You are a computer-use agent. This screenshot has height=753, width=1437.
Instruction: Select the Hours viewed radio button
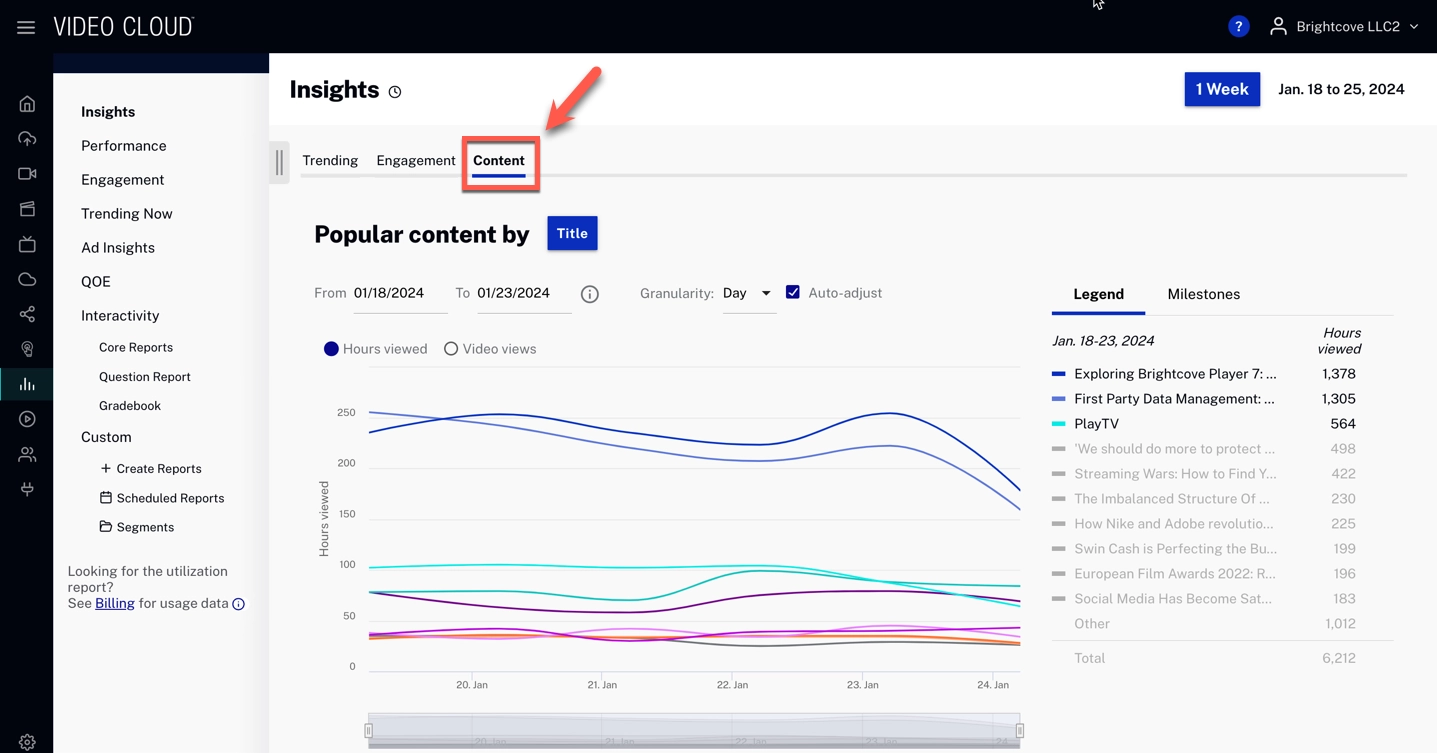click(331, 348)
